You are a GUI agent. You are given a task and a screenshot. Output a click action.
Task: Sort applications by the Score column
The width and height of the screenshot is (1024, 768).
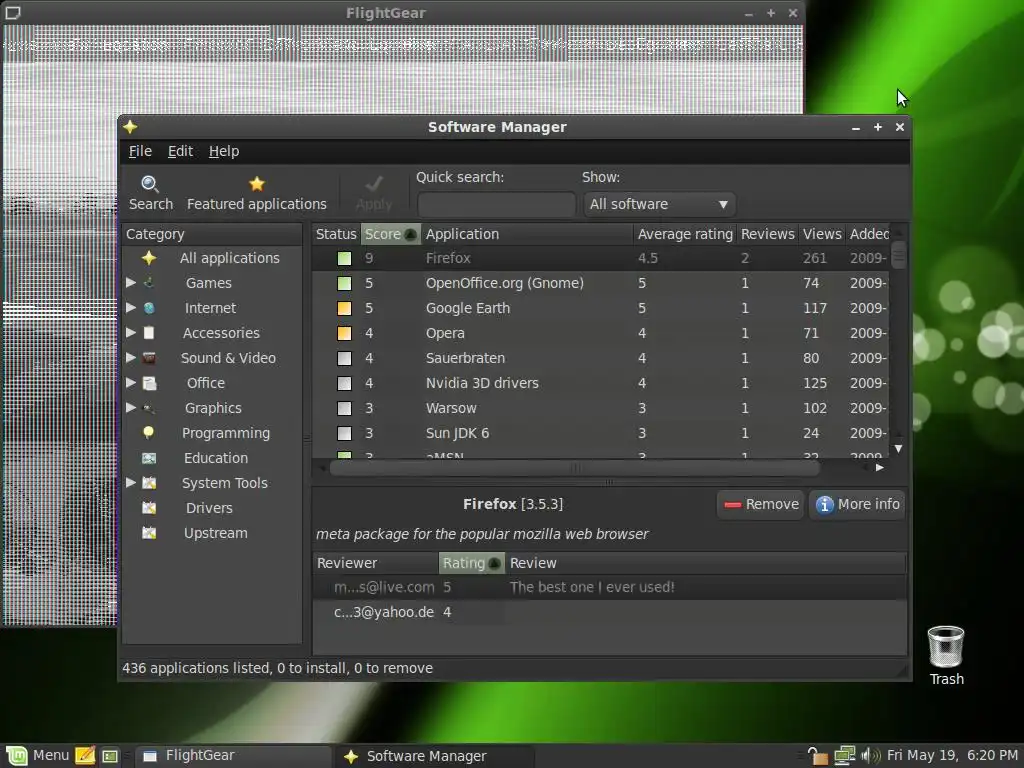(x=391, y=234)
